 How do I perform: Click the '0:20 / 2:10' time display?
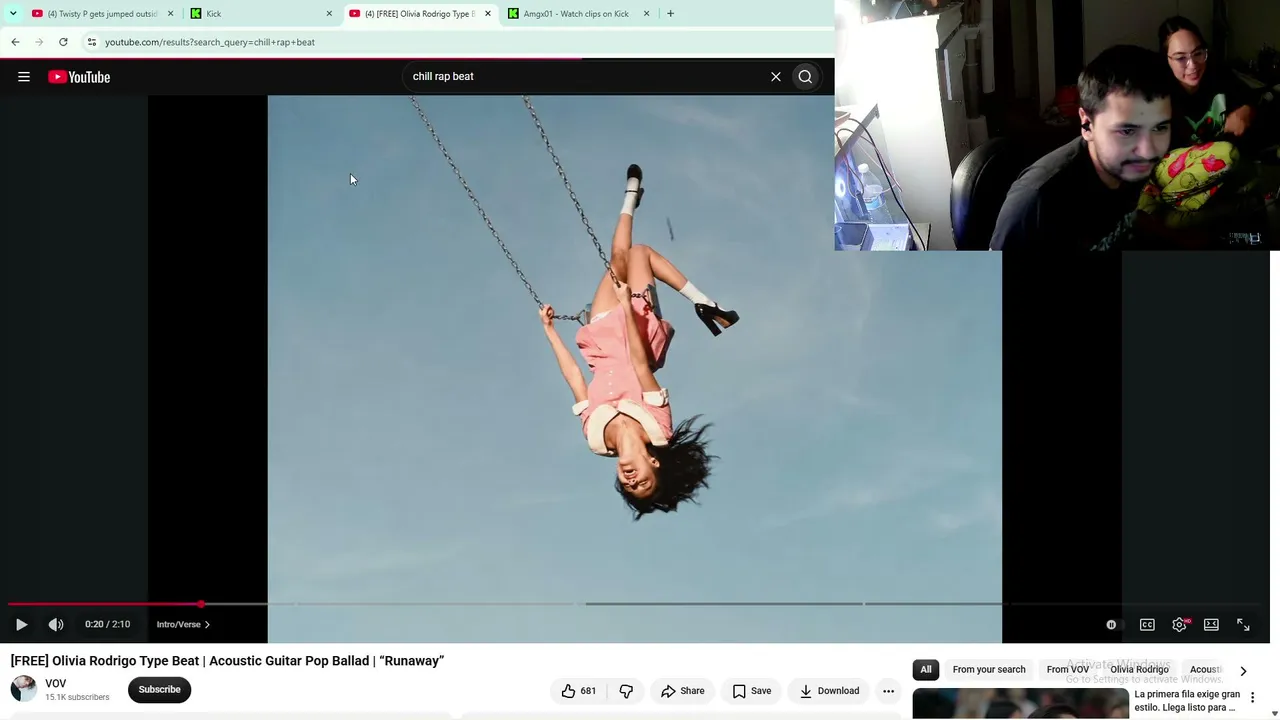[107, 624]
